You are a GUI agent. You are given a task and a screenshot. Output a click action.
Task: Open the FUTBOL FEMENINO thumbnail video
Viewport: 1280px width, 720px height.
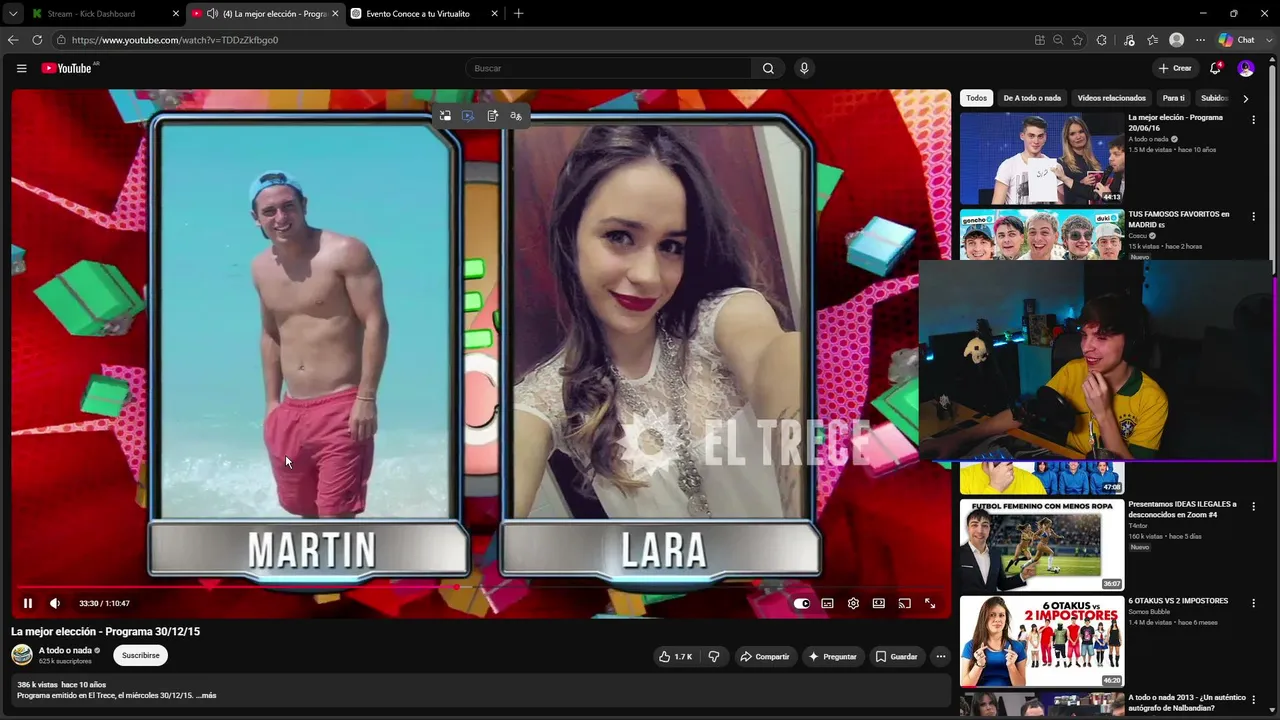(x=1042, y=545)
